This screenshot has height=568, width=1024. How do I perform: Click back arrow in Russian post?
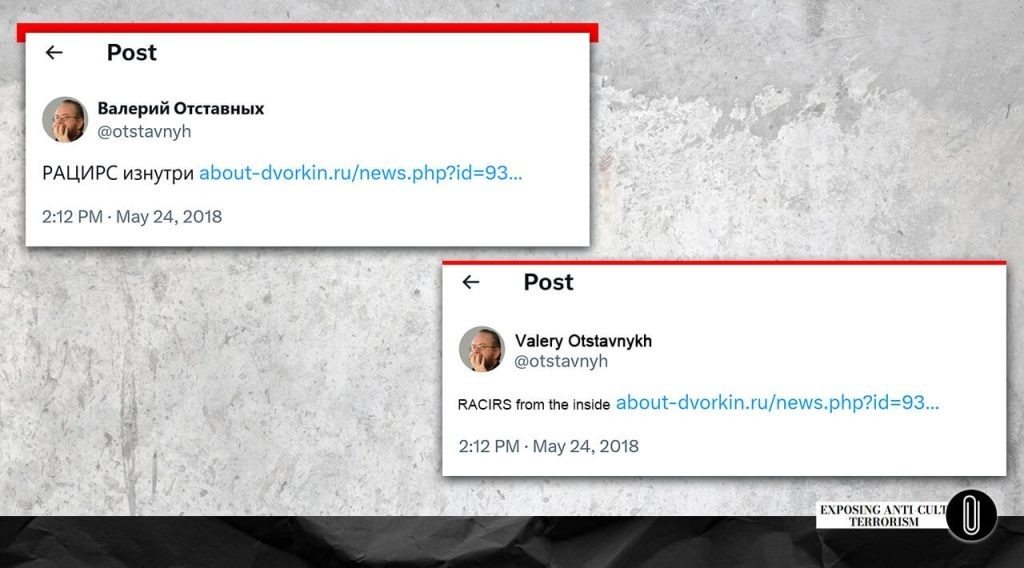pos(54,52)
